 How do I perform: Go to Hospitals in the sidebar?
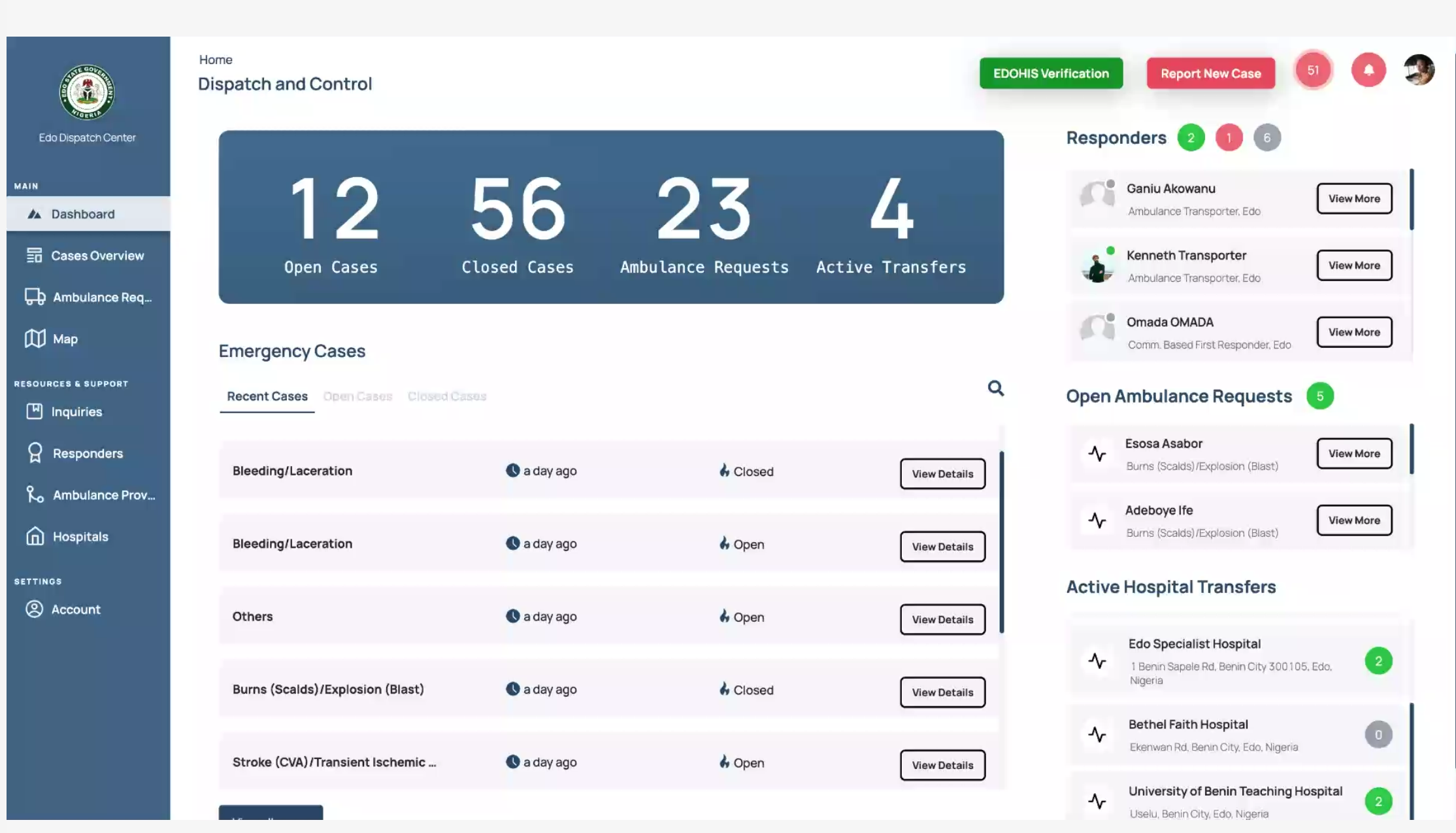[80, 537]
